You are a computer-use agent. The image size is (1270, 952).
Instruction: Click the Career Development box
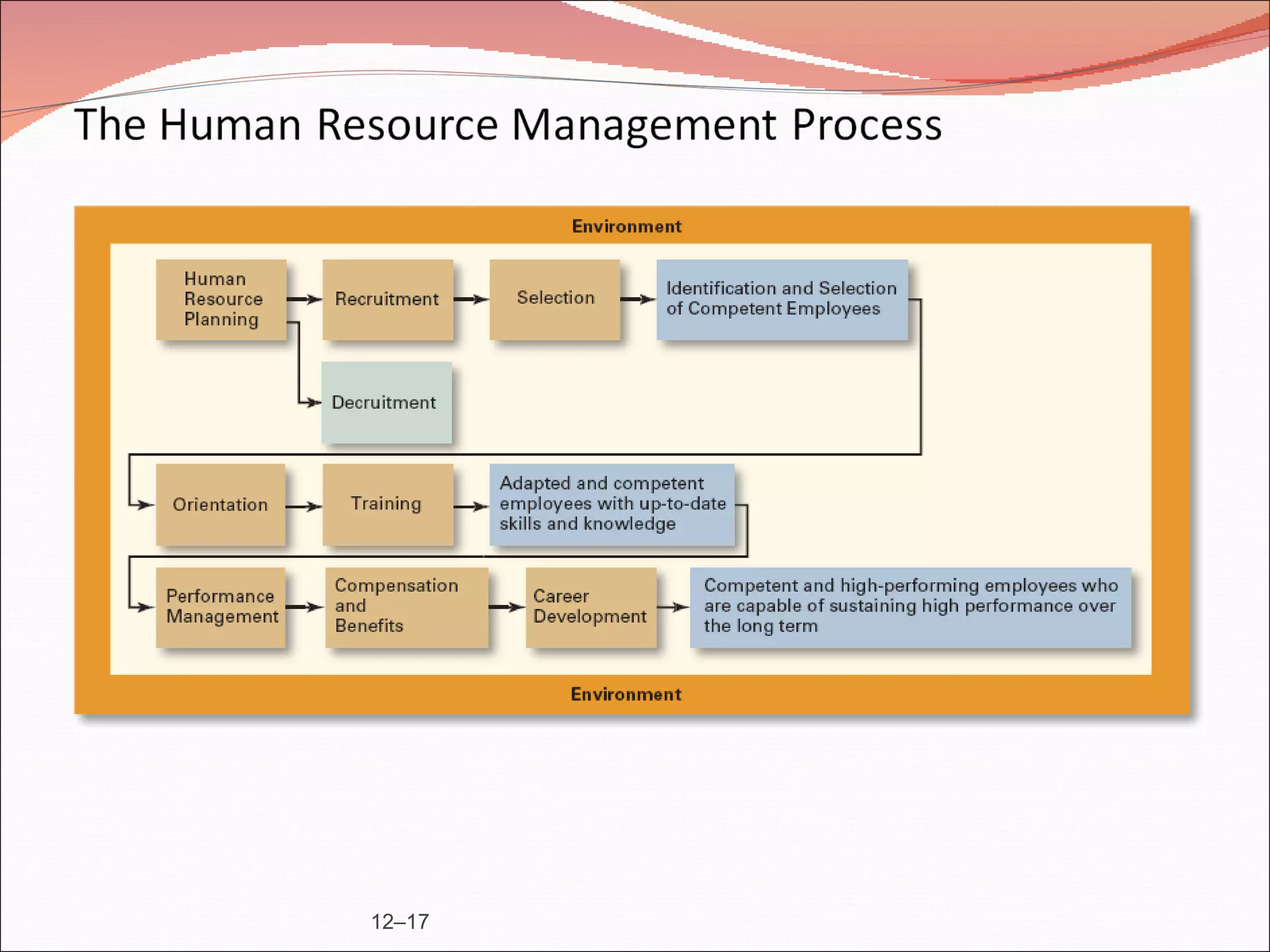click(x=590, y=607)
